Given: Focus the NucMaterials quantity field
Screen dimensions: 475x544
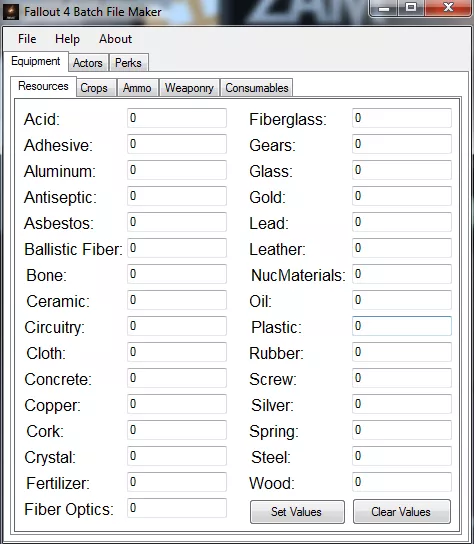Looking at the screenshot, I should point(402,274).
